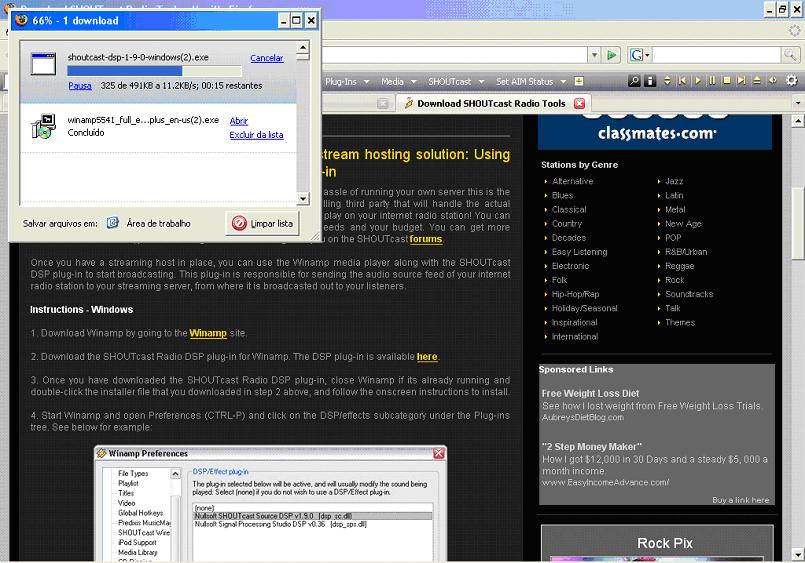The image size is (805, 563).
Task: Cancel the shoutcast-dsp download (Cancelar)
Action: click(x=266, y=58)
